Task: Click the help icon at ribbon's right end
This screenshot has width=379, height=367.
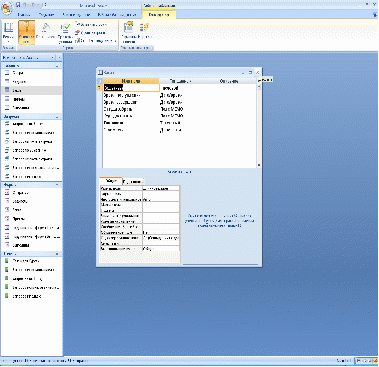Action: pyautogui.click(x=376, y=15)
